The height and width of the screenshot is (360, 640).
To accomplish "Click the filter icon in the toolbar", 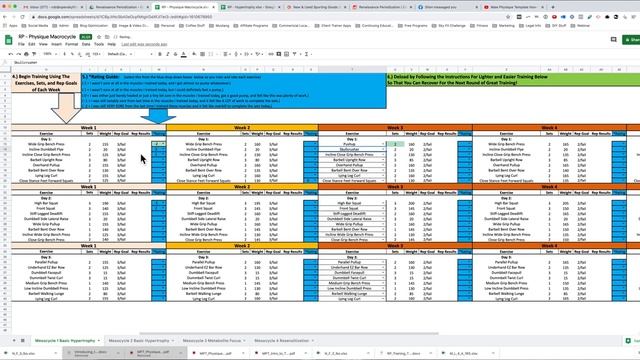I will 295,54.
